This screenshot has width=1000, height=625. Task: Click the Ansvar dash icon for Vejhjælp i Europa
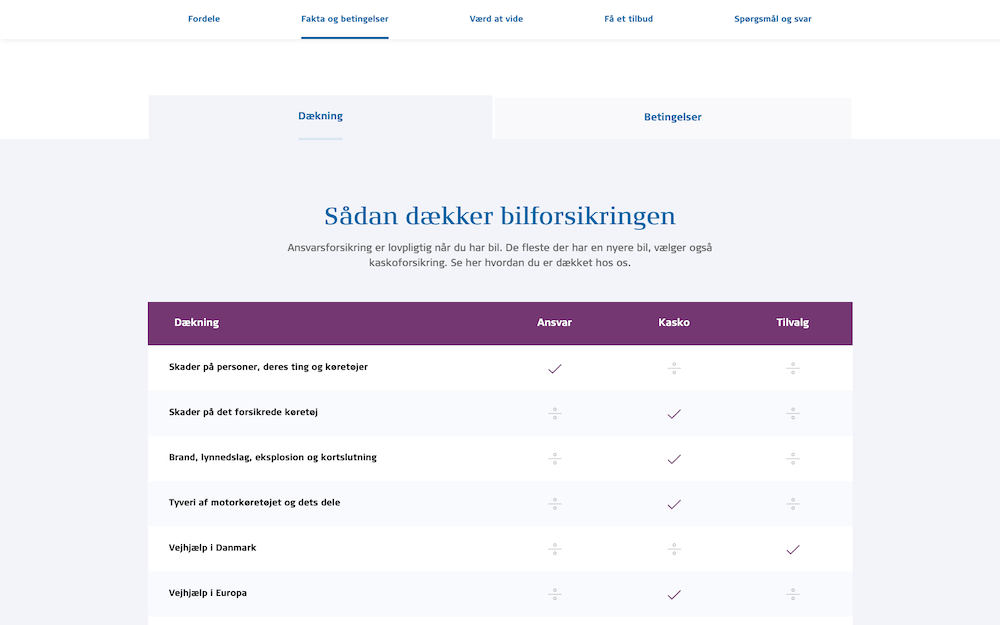tap(555, 594)
